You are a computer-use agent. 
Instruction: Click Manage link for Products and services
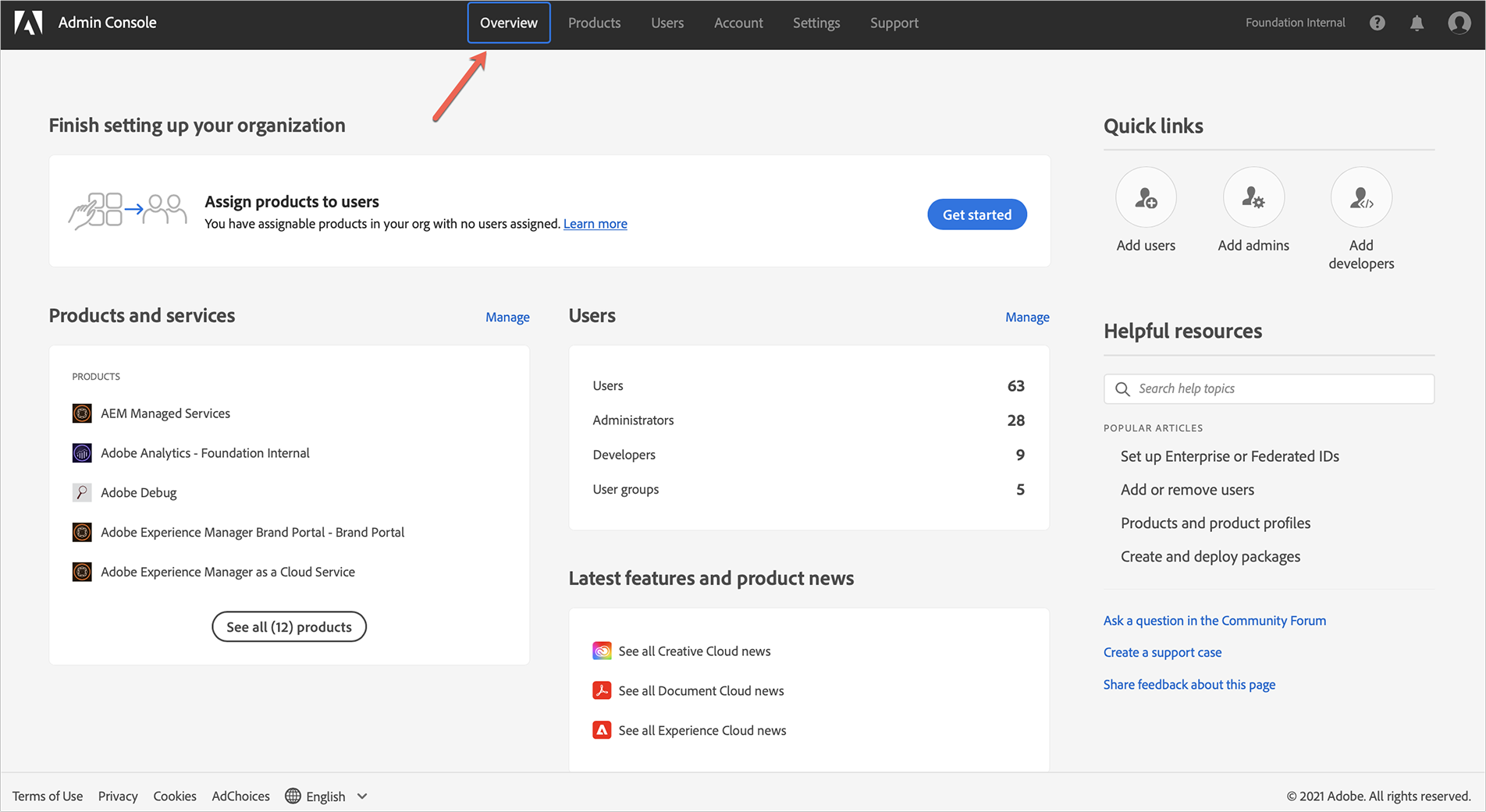[507, 317]
